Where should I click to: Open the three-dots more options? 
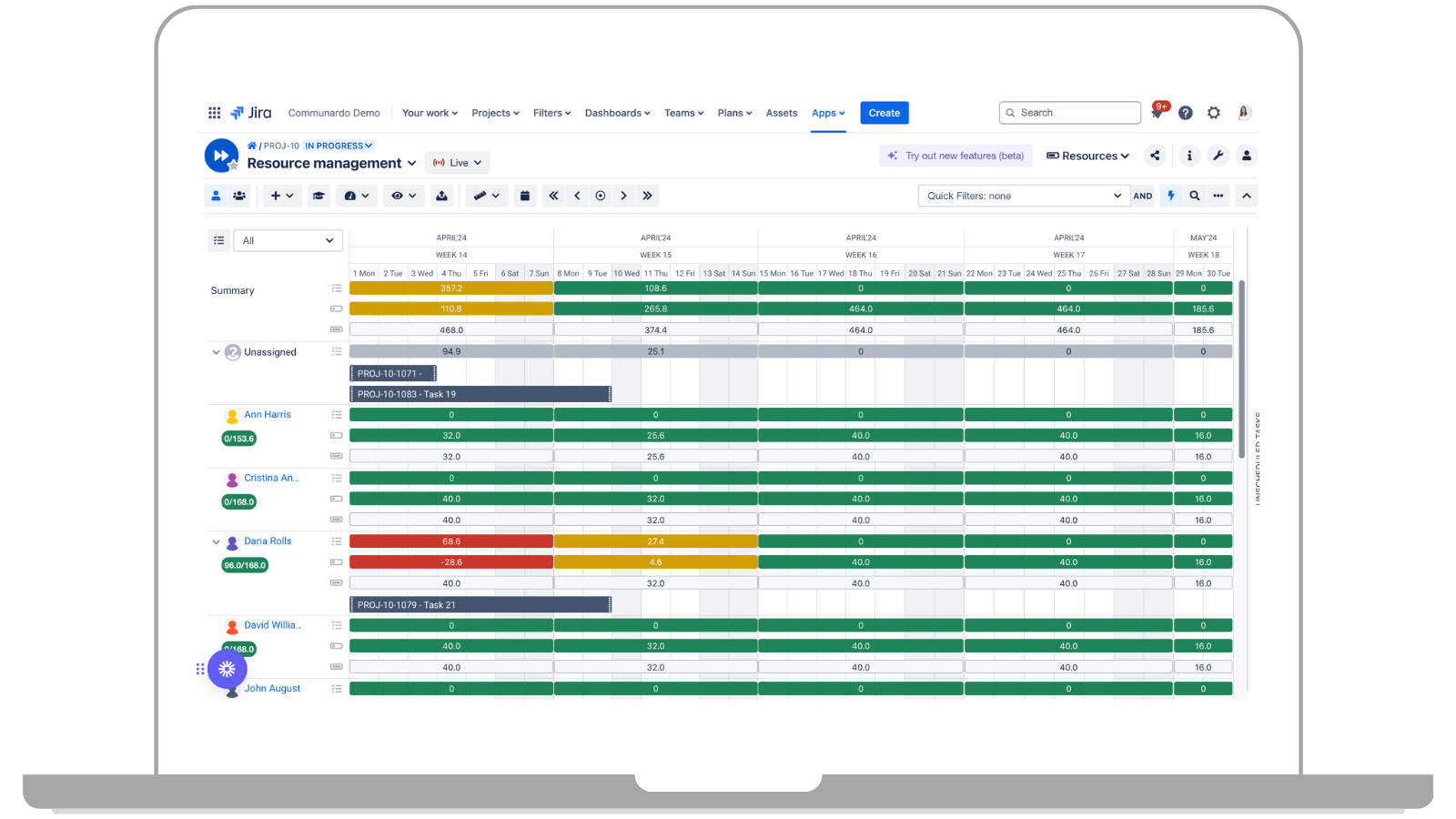pos(1218,196)
